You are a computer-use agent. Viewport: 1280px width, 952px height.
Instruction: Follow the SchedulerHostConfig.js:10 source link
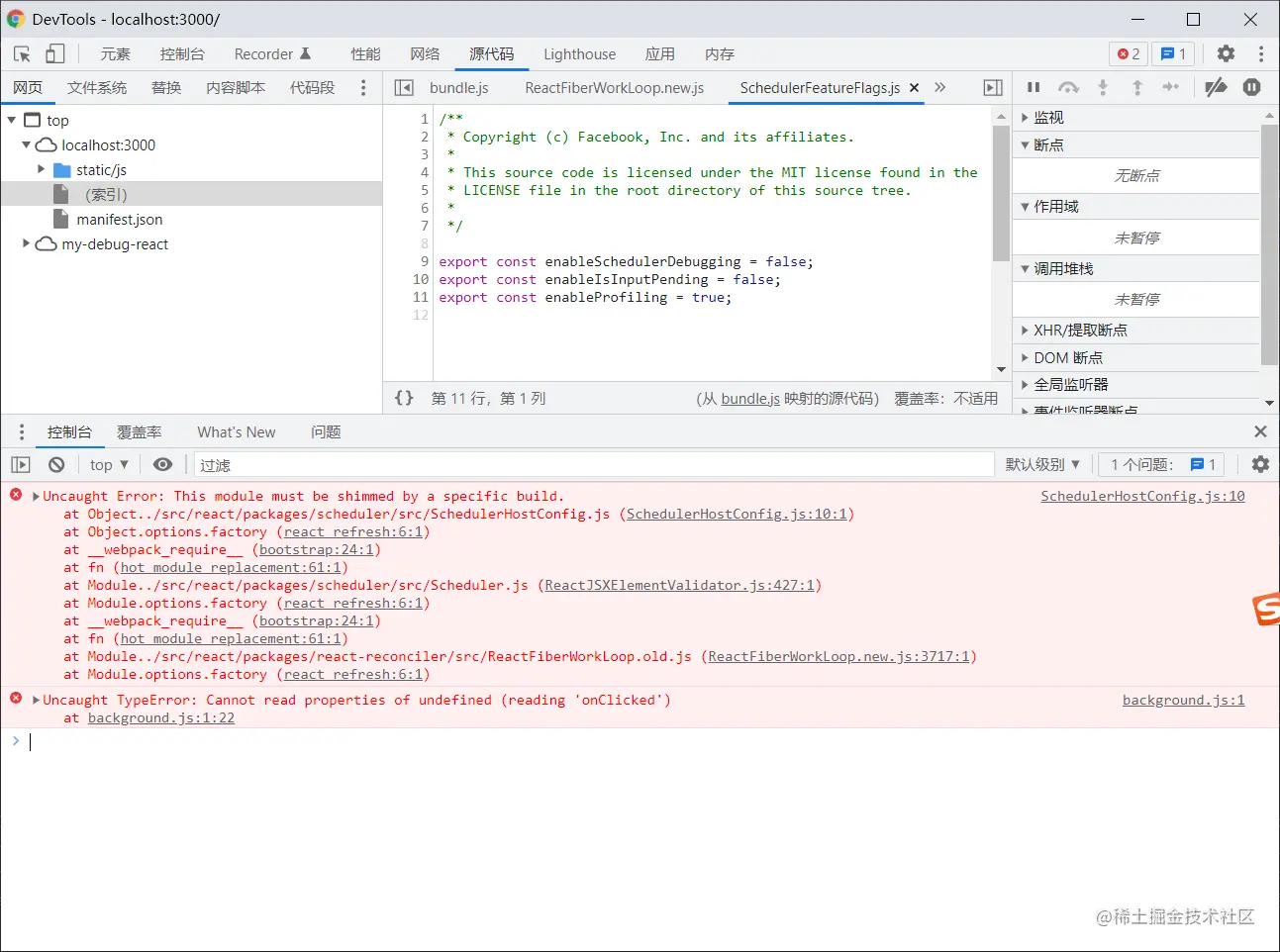pos(1142,496)
